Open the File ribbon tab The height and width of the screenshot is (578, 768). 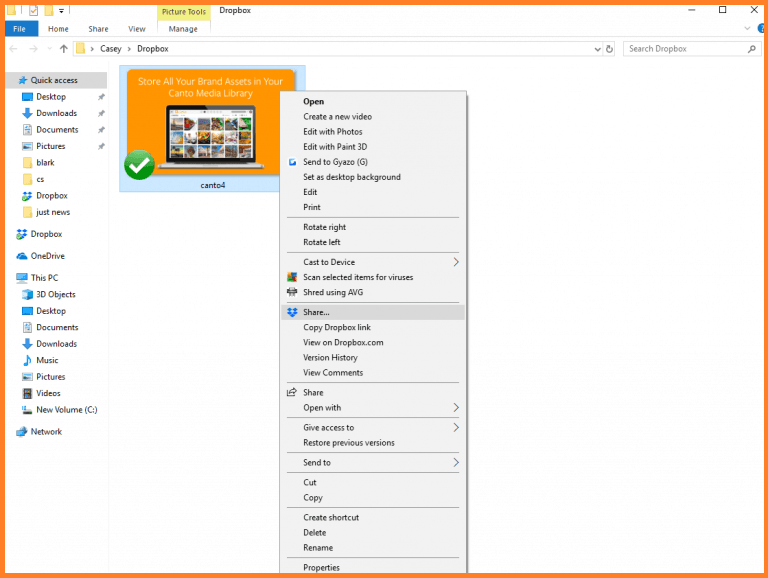pos(20,29)
